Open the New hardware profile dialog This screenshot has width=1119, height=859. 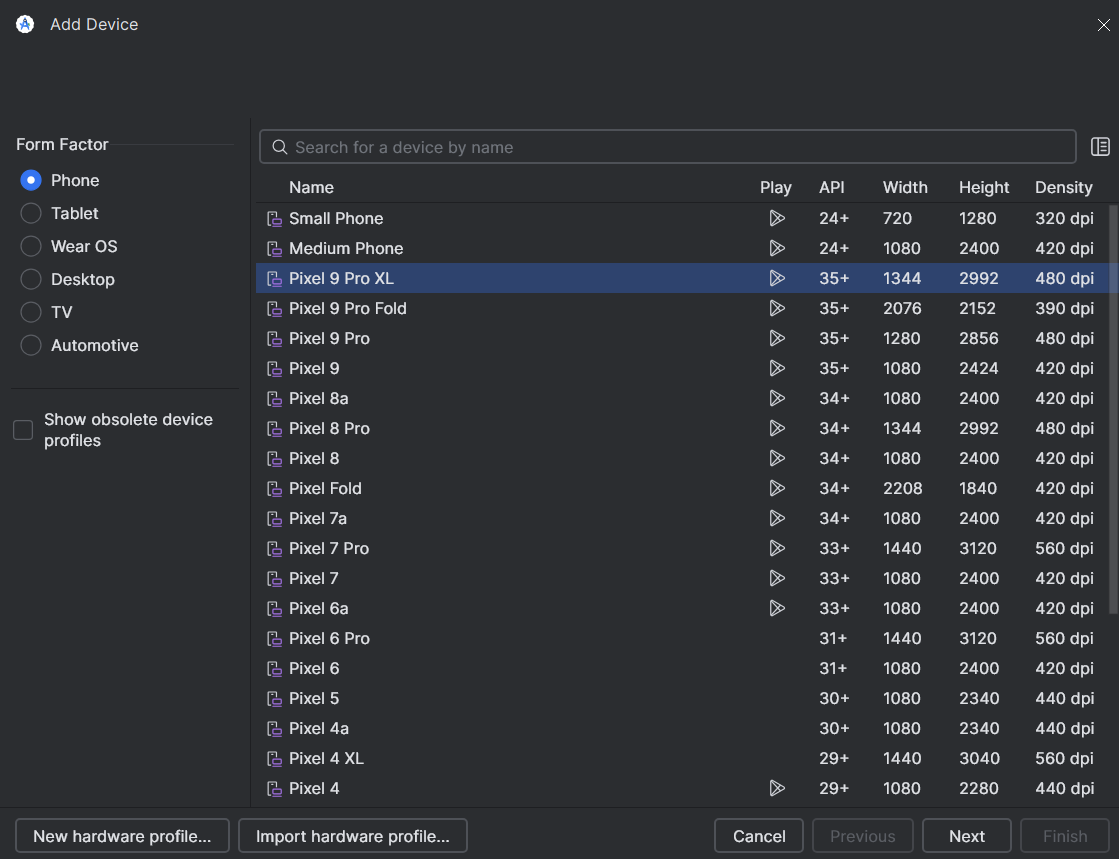[x=122, y=835]
